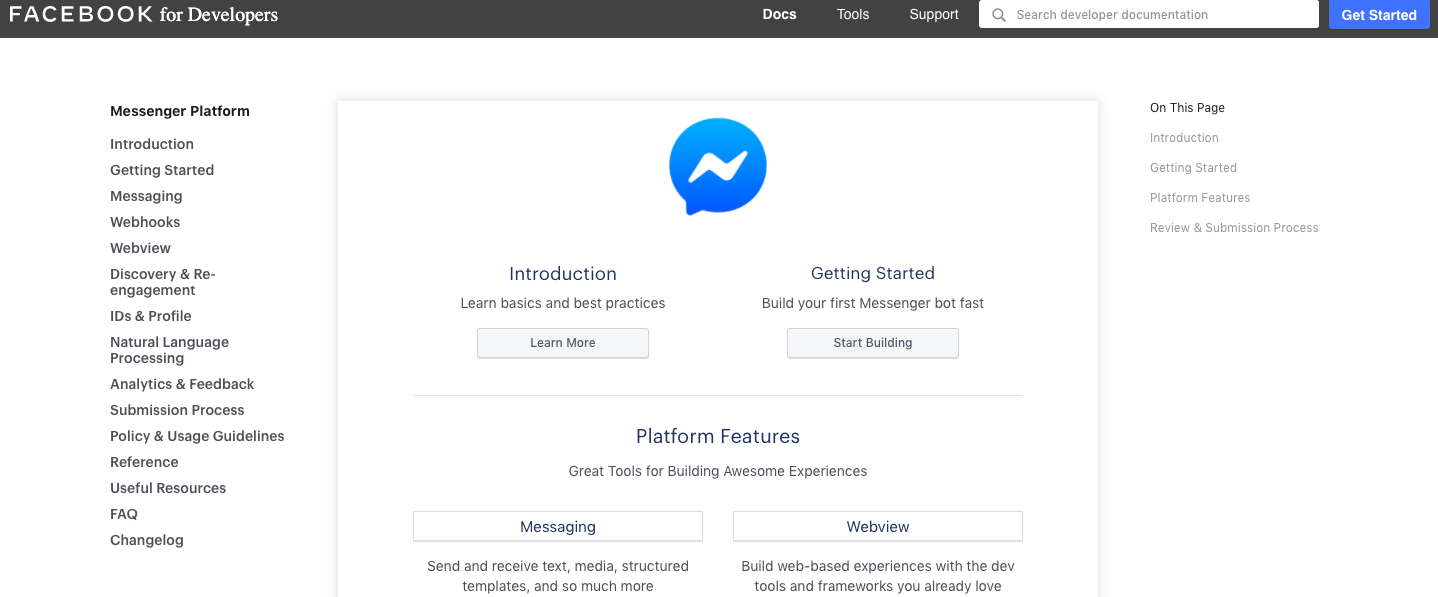Image resolution: width=1438 pixels, height=597 pixels.
Task: Click the 'On This Page' label
Action: click(x=1187, y=108)
